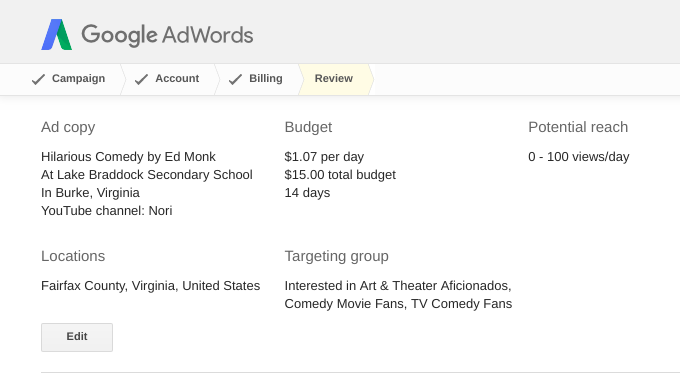Select '0 - 100 views/day' value
Image resolution: width=680 pixels, height=379 pixels.
pyautogui.click(x=579, y=157)
